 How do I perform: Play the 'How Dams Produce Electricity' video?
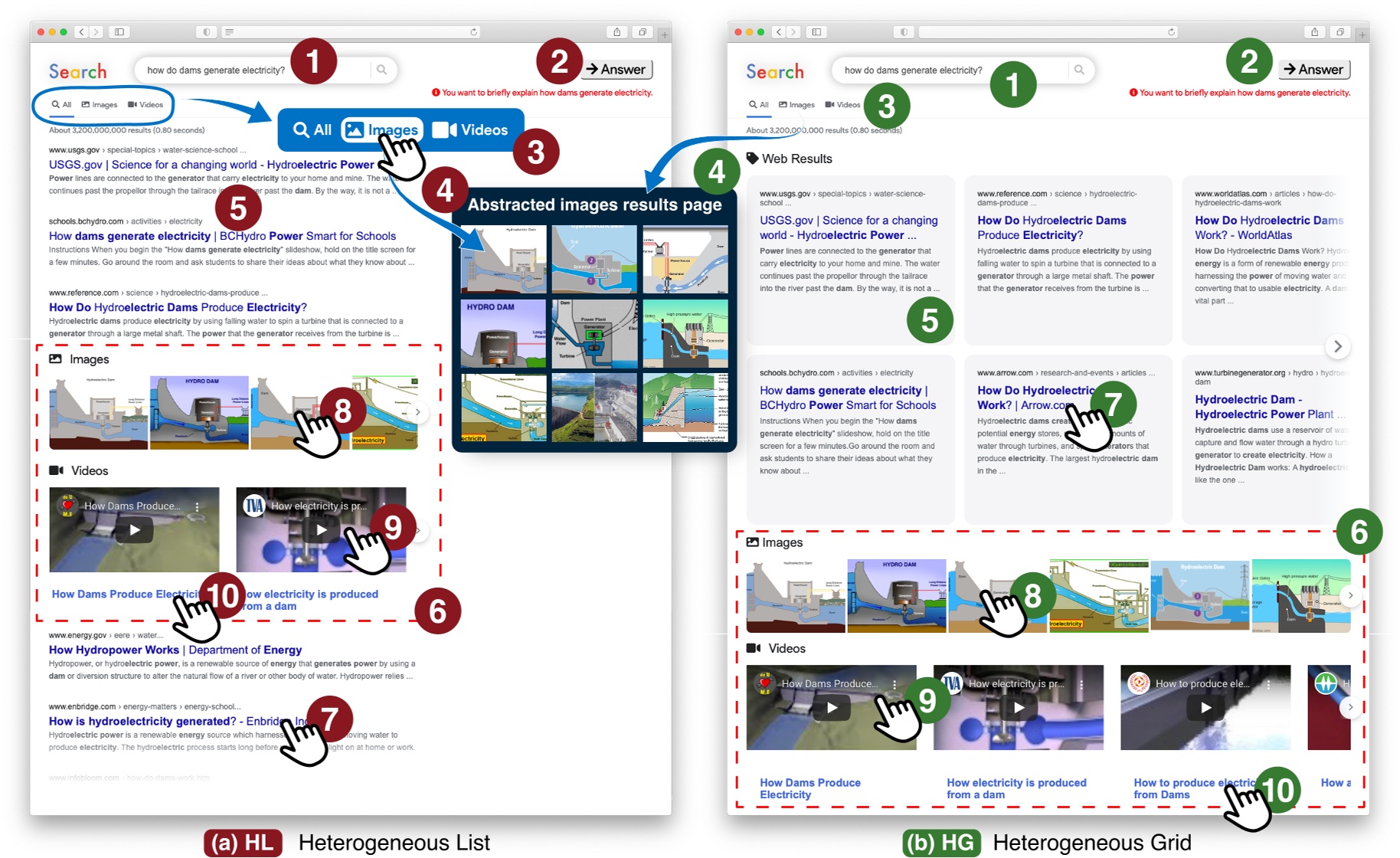(x=135, y=530)
